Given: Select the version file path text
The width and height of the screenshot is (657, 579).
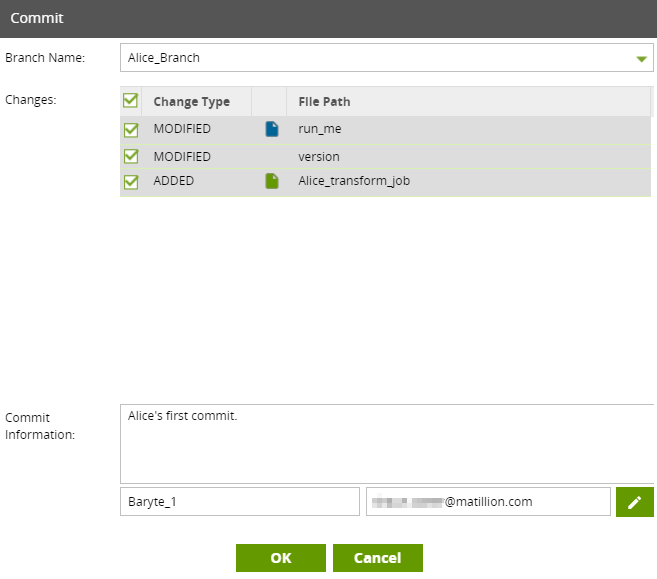Looking at the screenshot, I should (x=319, y=157).
